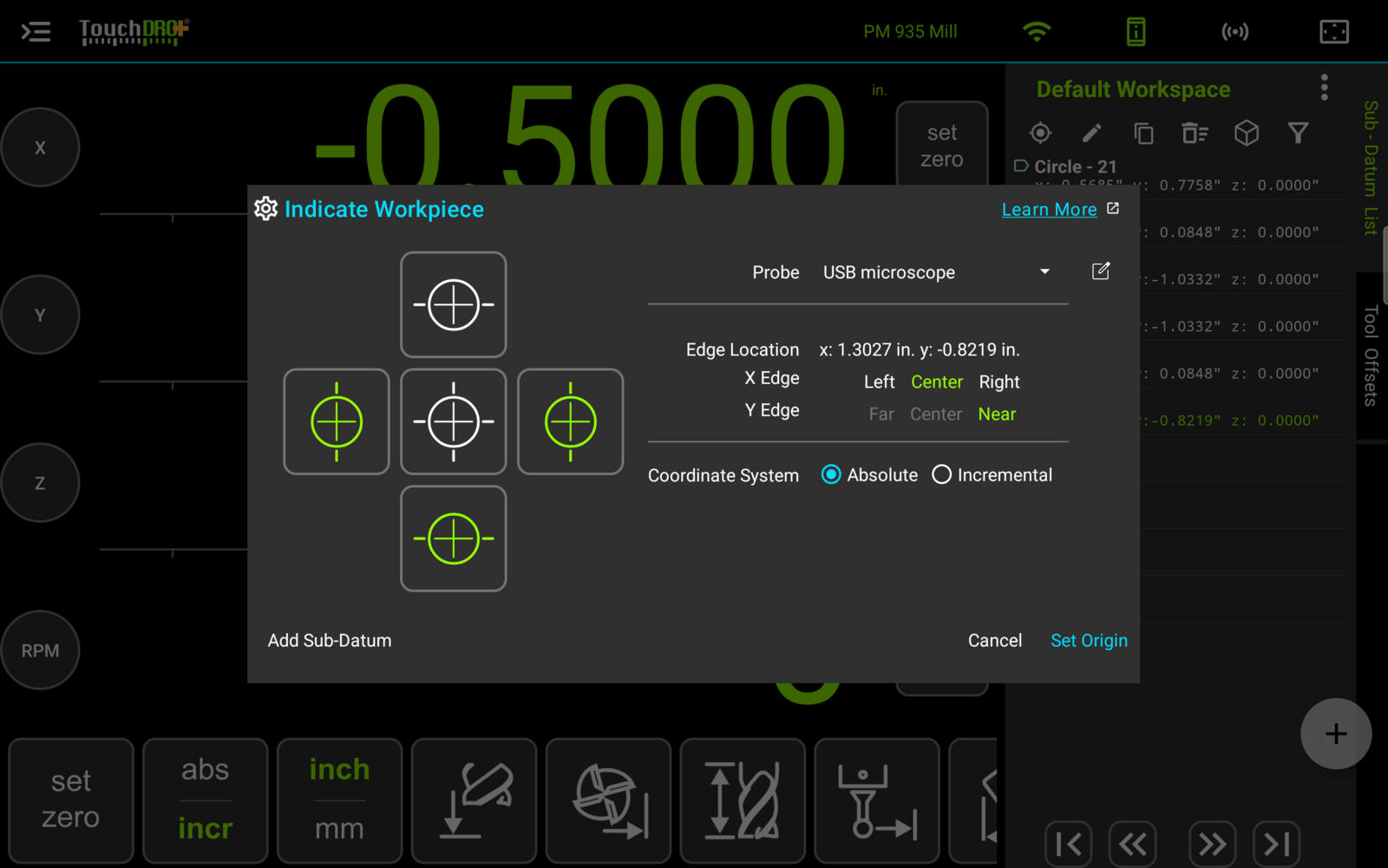Click the center crosshair position button
The height and width of the screenshot is (868, 1388).
point(453,422)
